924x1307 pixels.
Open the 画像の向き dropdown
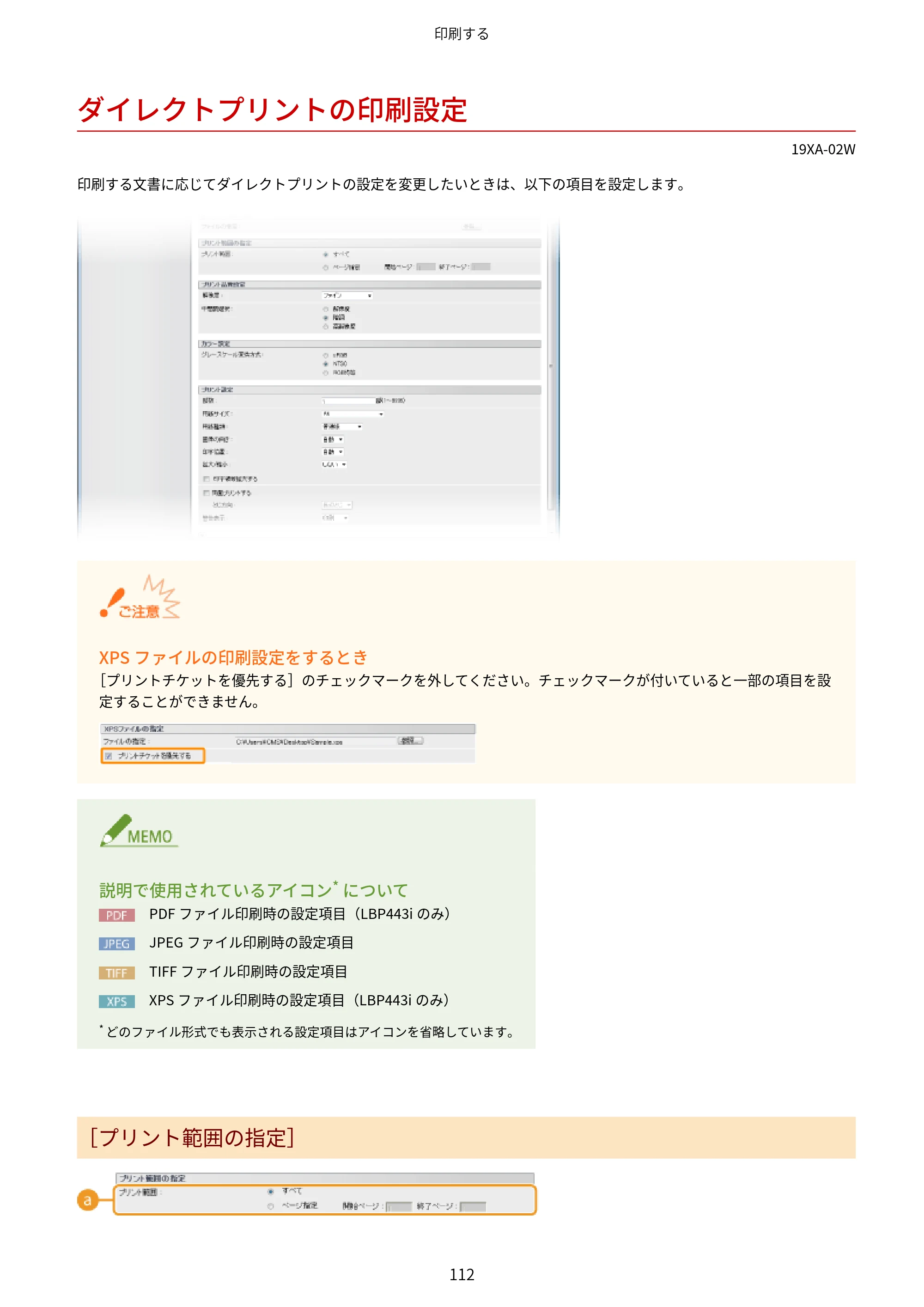click(x=333, y=439)
